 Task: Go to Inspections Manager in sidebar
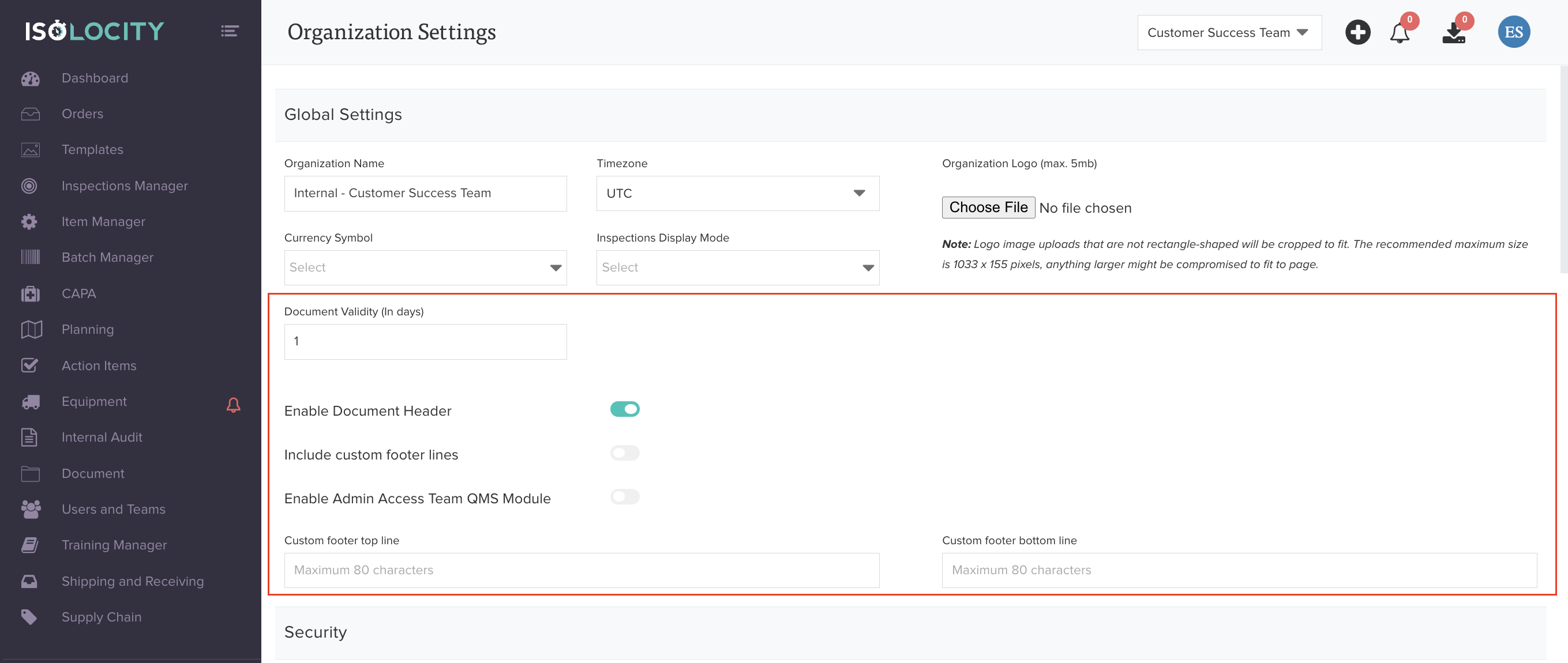click(x=124, y=186)
